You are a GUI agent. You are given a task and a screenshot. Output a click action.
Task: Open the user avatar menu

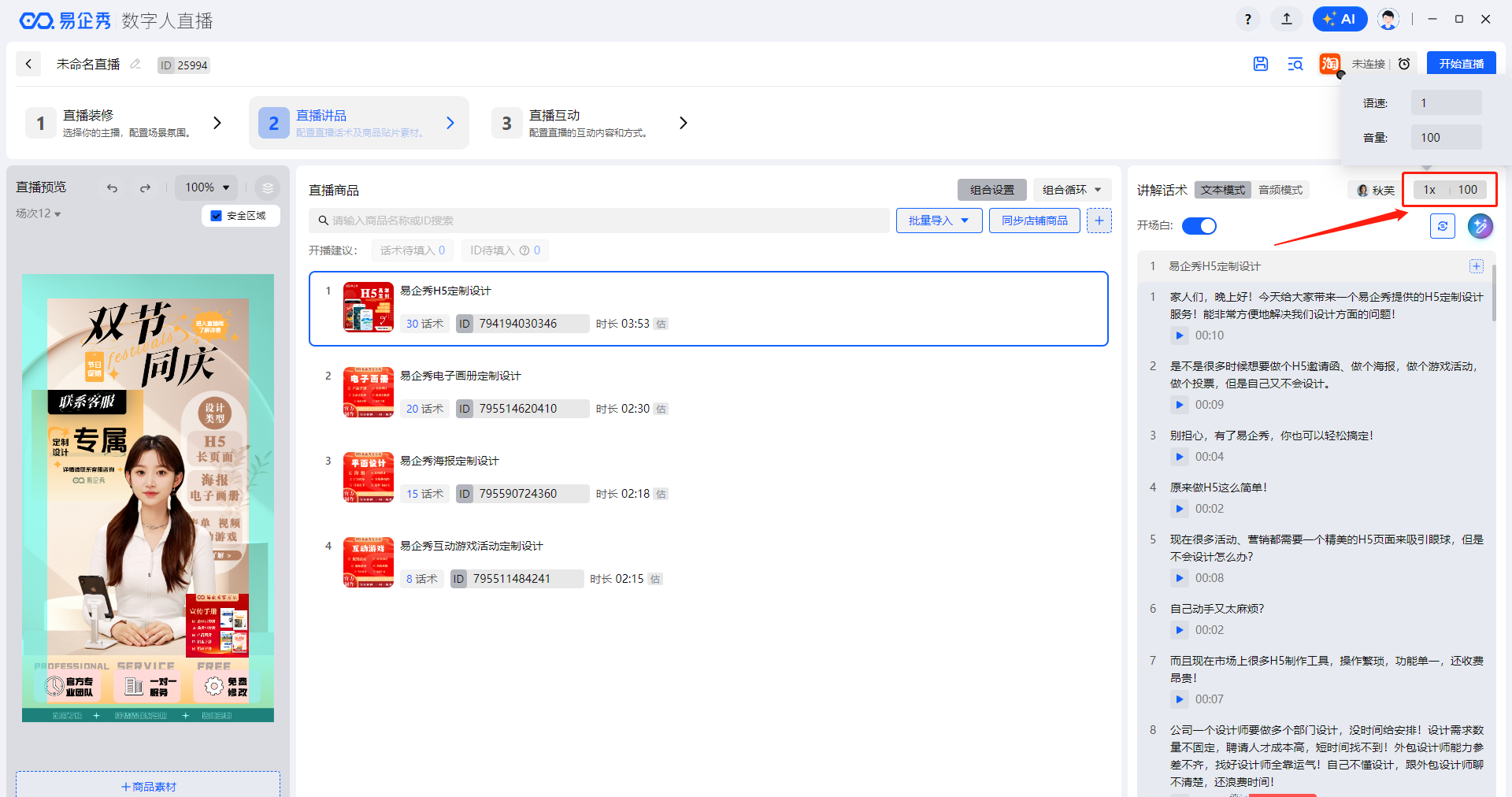(1388, 19)
